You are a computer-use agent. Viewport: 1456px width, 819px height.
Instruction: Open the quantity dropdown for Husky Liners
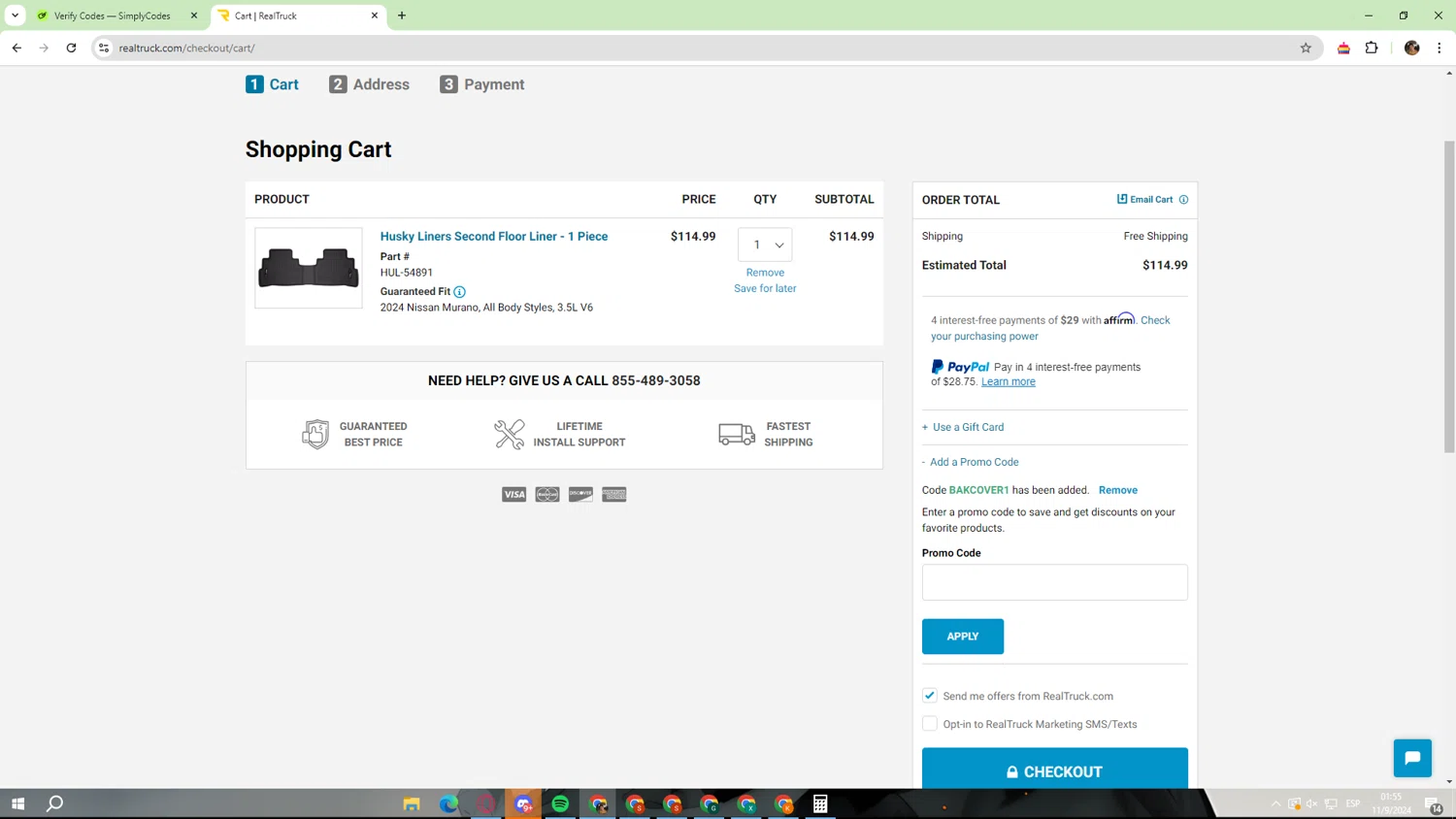click(x=765, y=245)
